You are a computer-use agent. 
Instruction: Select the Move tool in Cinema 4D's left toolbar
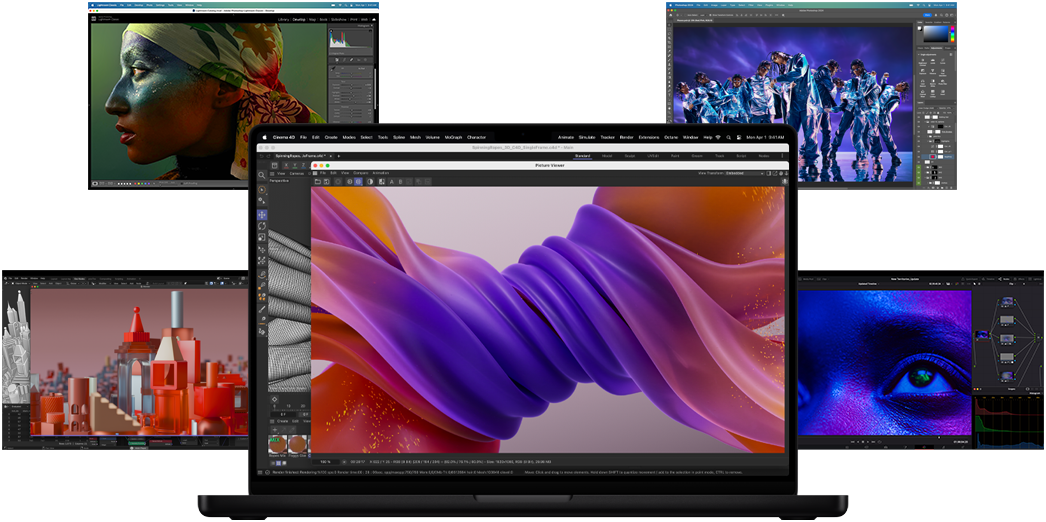[262, 215]
